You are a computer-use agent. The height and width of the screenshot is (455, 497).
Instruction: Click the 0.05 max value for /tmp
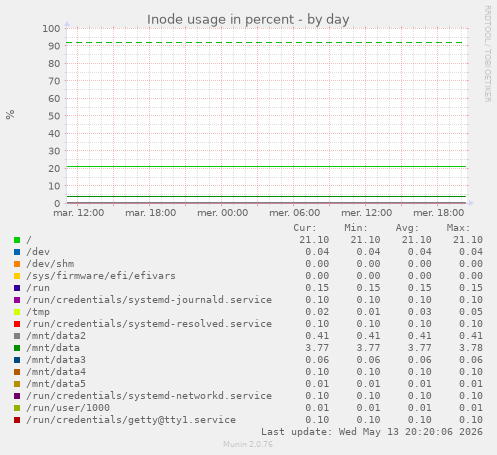tap(471, 312)
